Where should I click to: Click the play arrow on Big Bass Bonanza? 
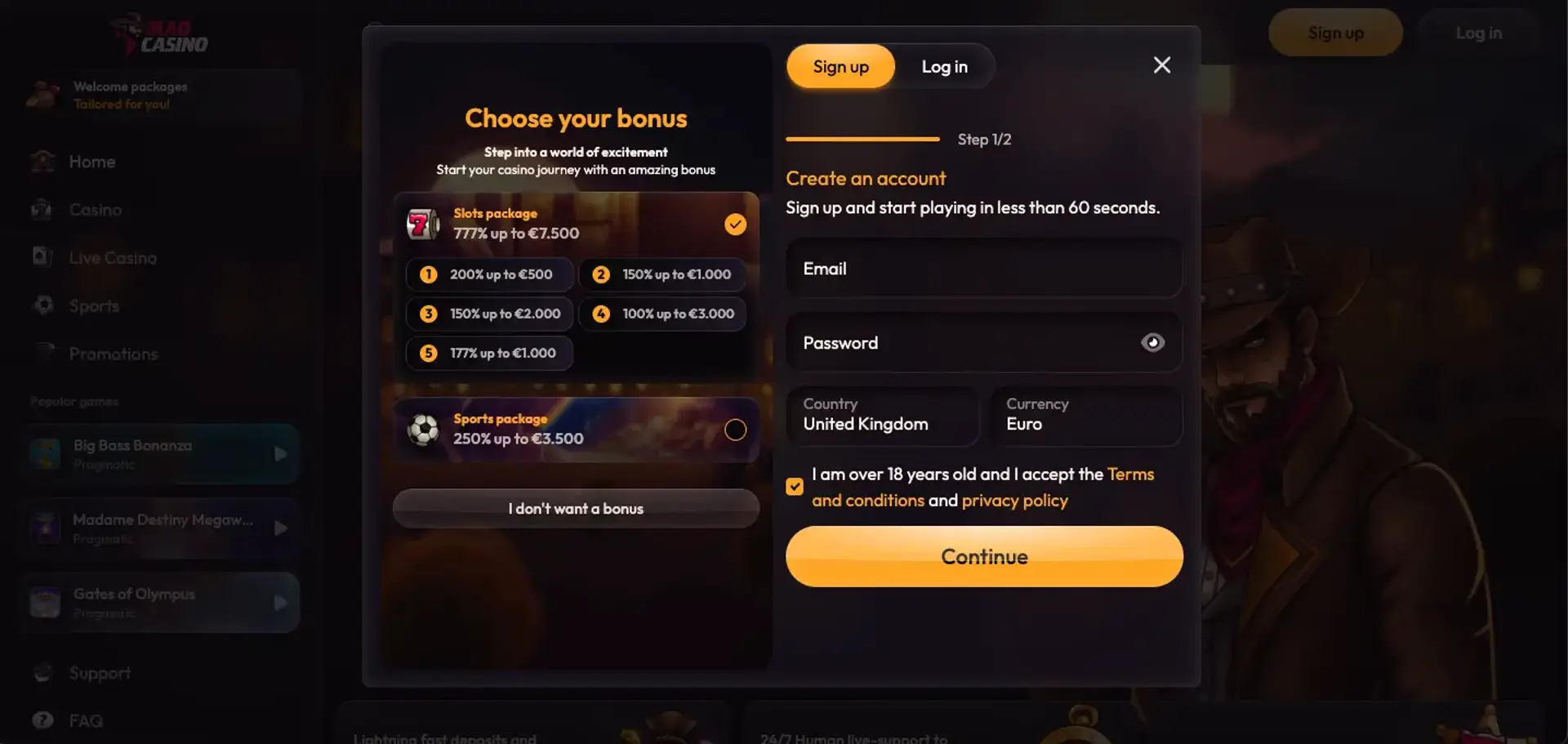(280, 454)
